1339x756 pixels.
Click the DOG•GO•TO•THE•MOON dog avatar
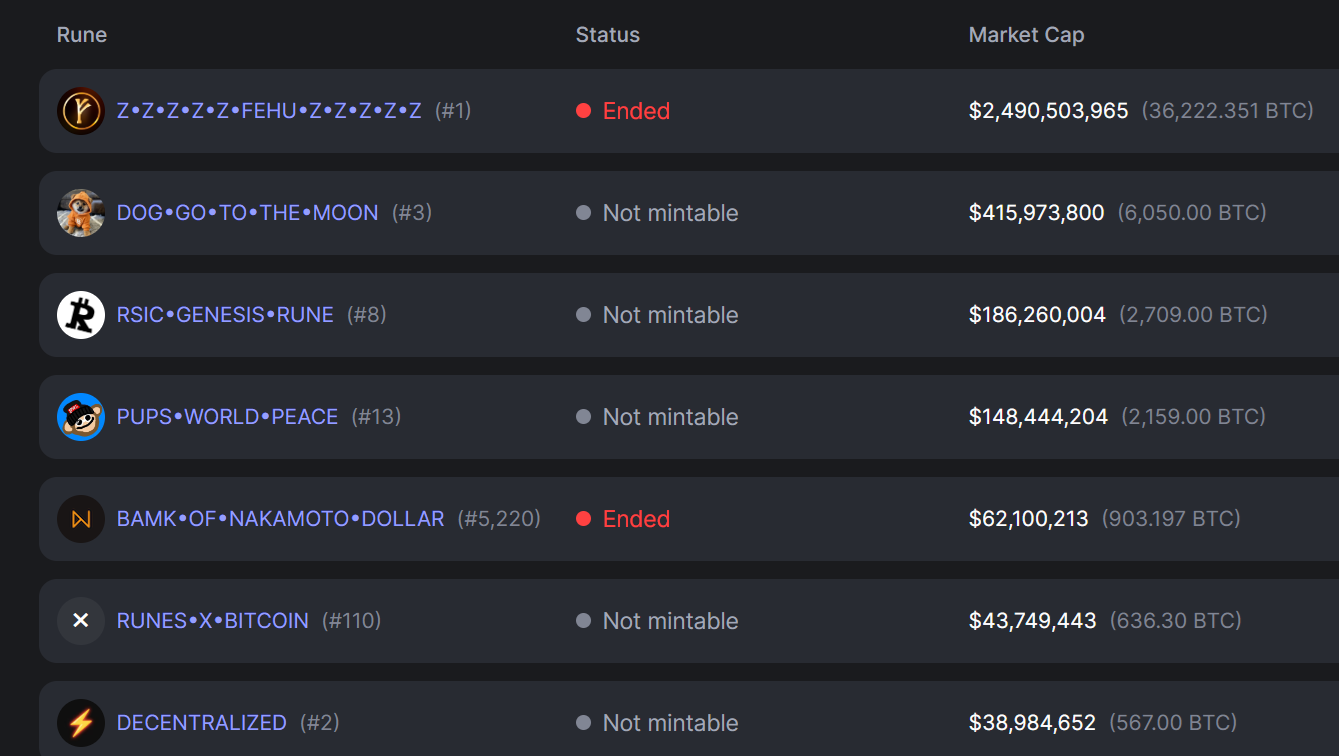tap(81, 213)
